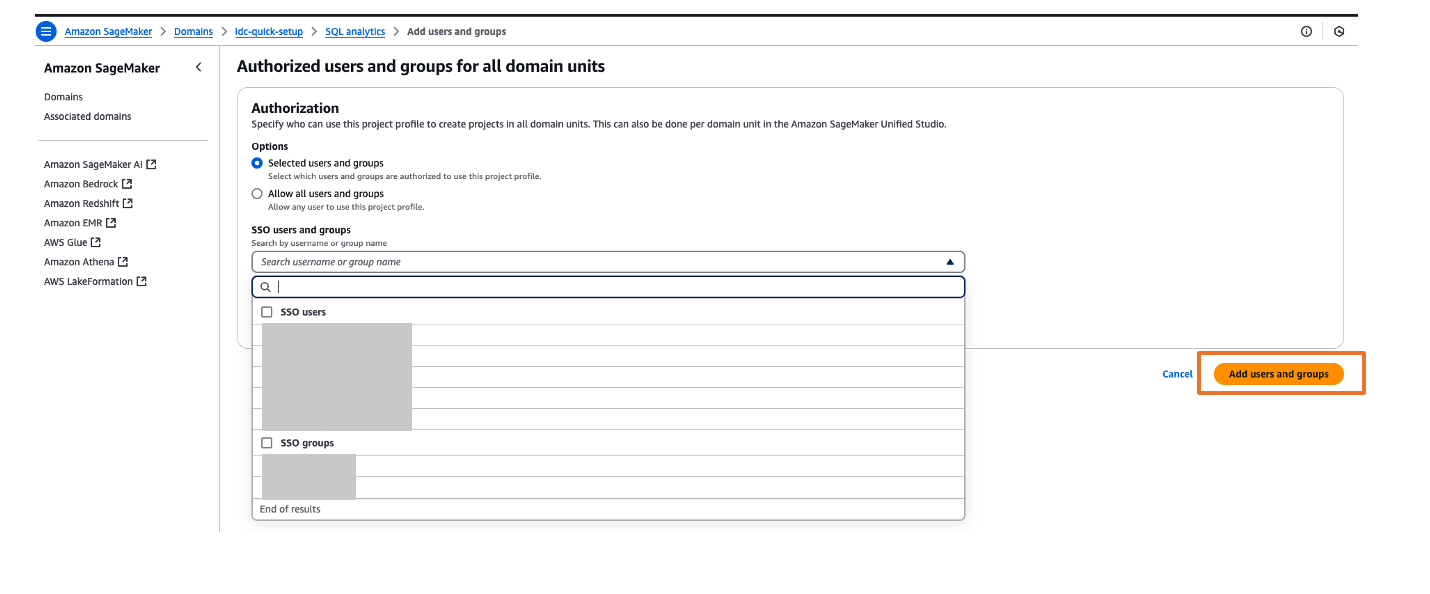Collapse the Amazon SageMaker side panel
The height and width of the screenshot is (594, 1430).
click(x=198, y=67)
